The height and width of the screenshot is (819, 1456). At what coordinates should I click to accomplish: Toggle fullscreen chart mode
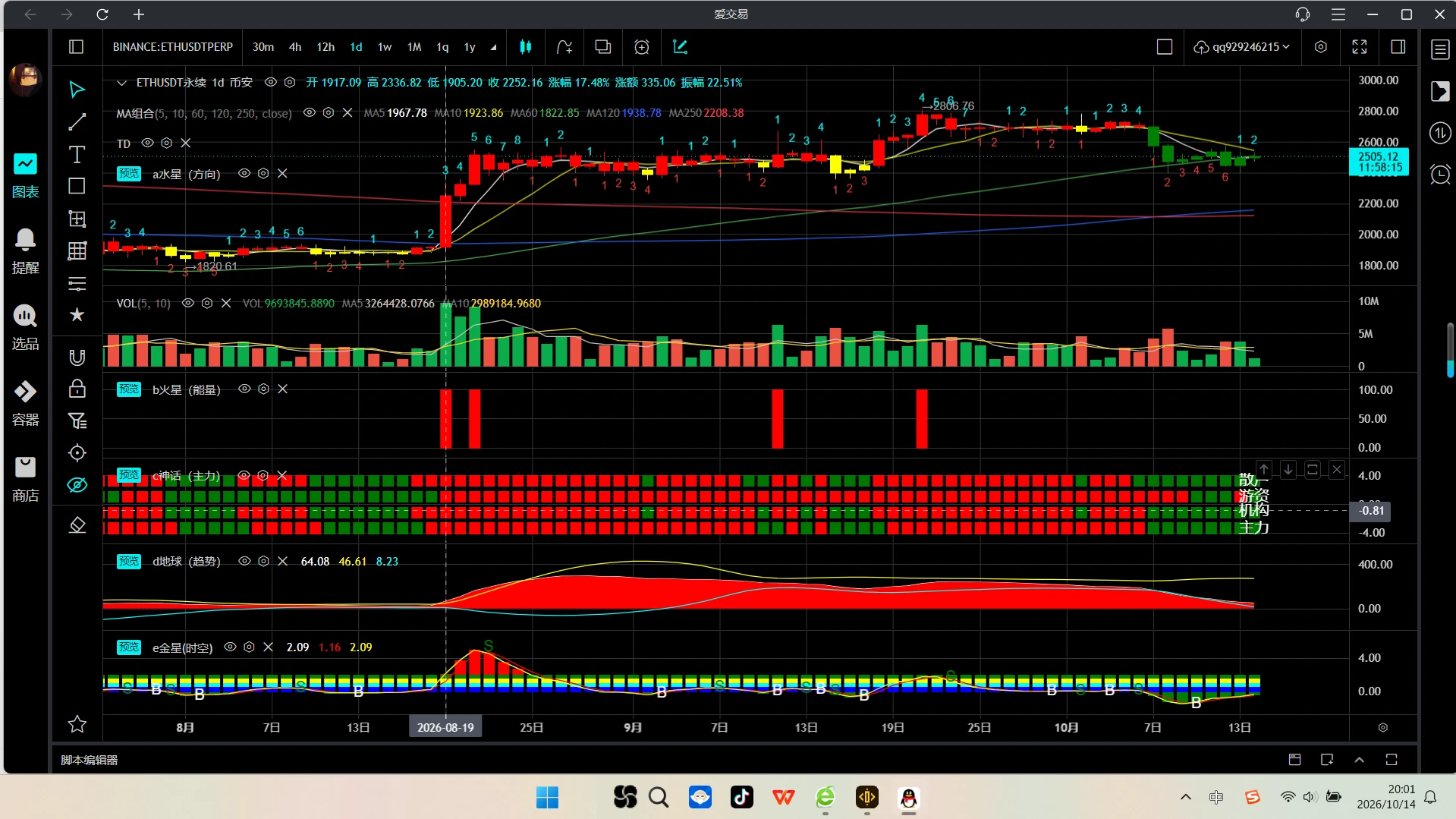(x=1360, y=47)
